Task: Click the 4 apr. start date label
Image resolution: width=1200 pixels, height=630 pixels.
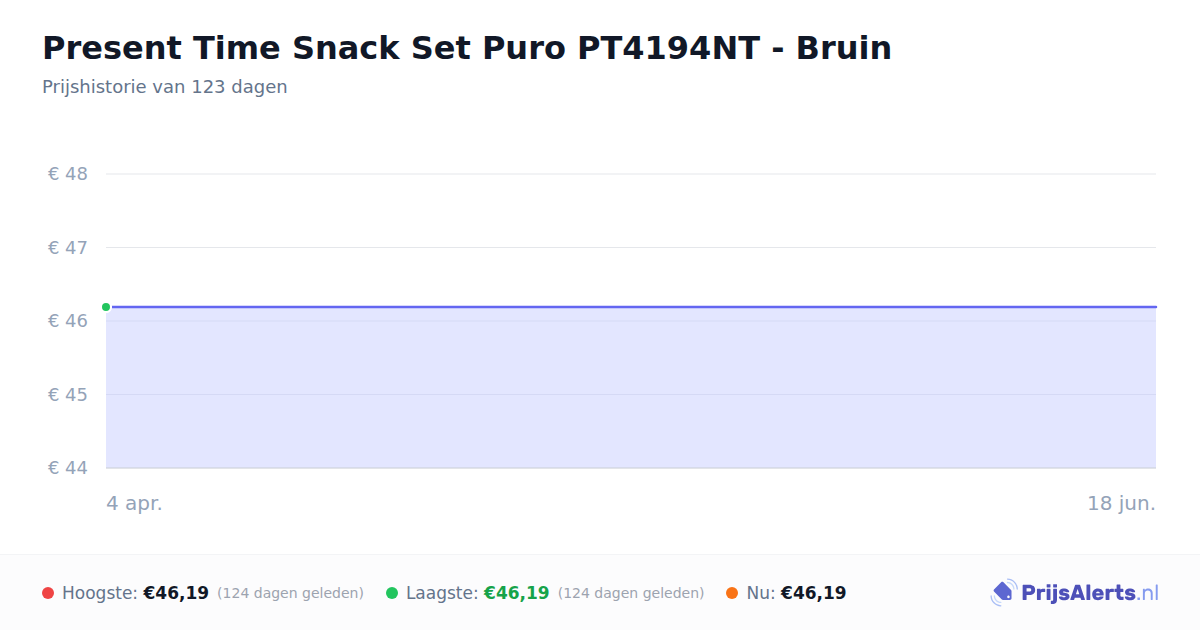Action: click(x=134, y=504)
